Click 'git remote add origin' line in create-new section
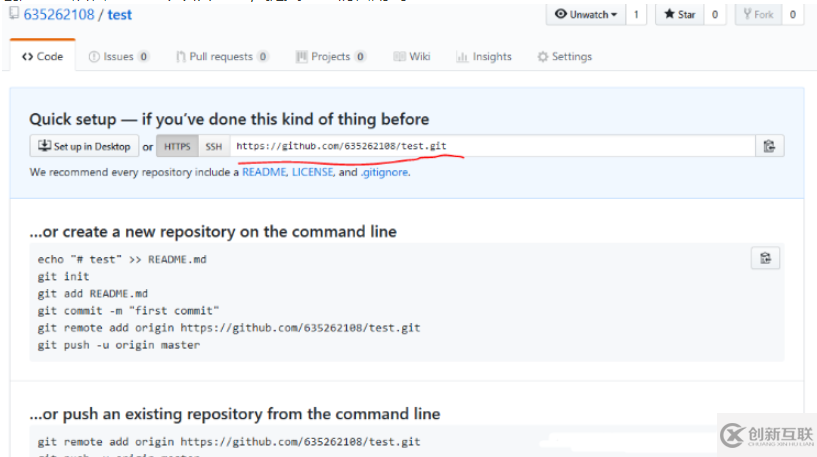The image size is (817, 457). point(229,328)
